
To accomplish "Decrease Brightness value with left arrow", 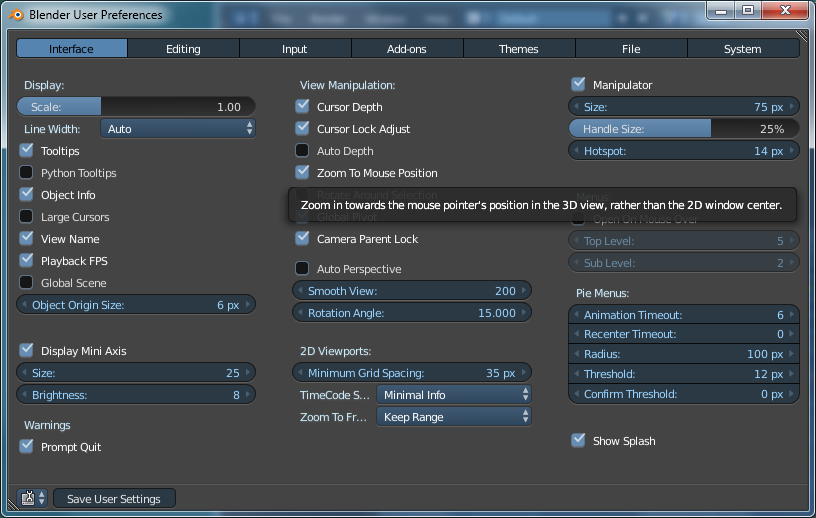I will 24,395.
